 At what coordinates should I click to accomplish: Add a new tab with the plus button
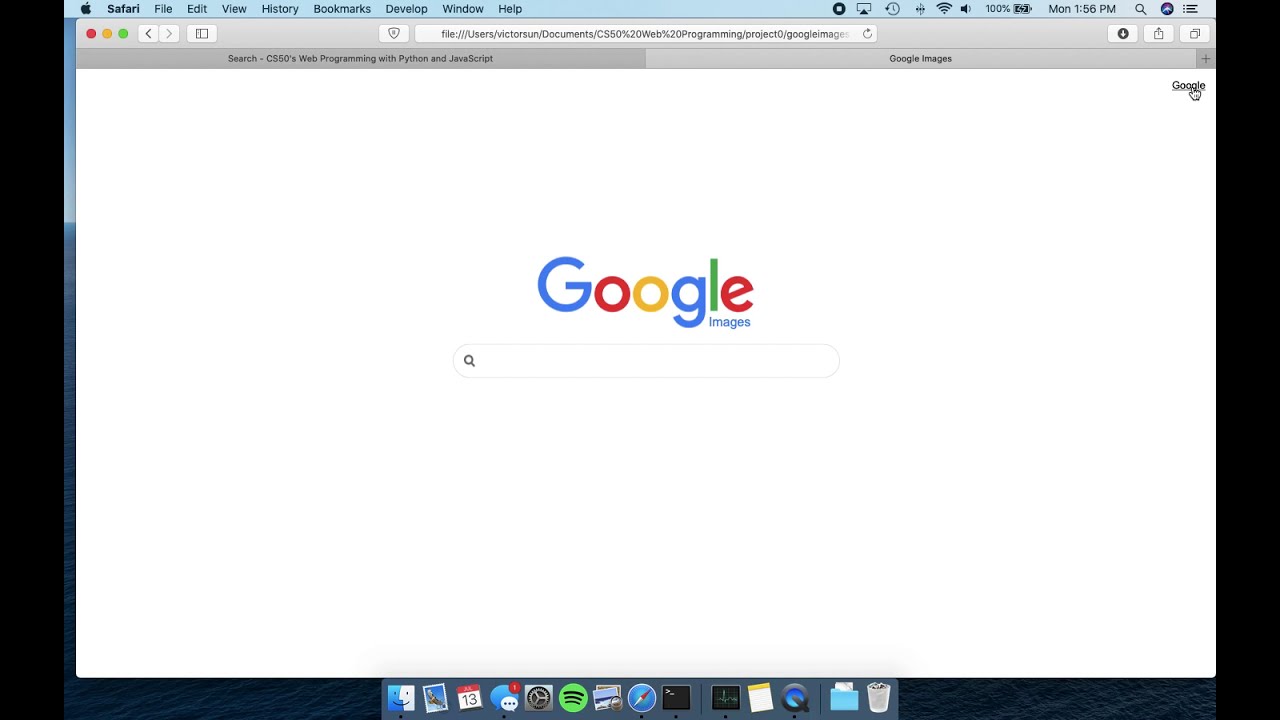[1205, 59]
